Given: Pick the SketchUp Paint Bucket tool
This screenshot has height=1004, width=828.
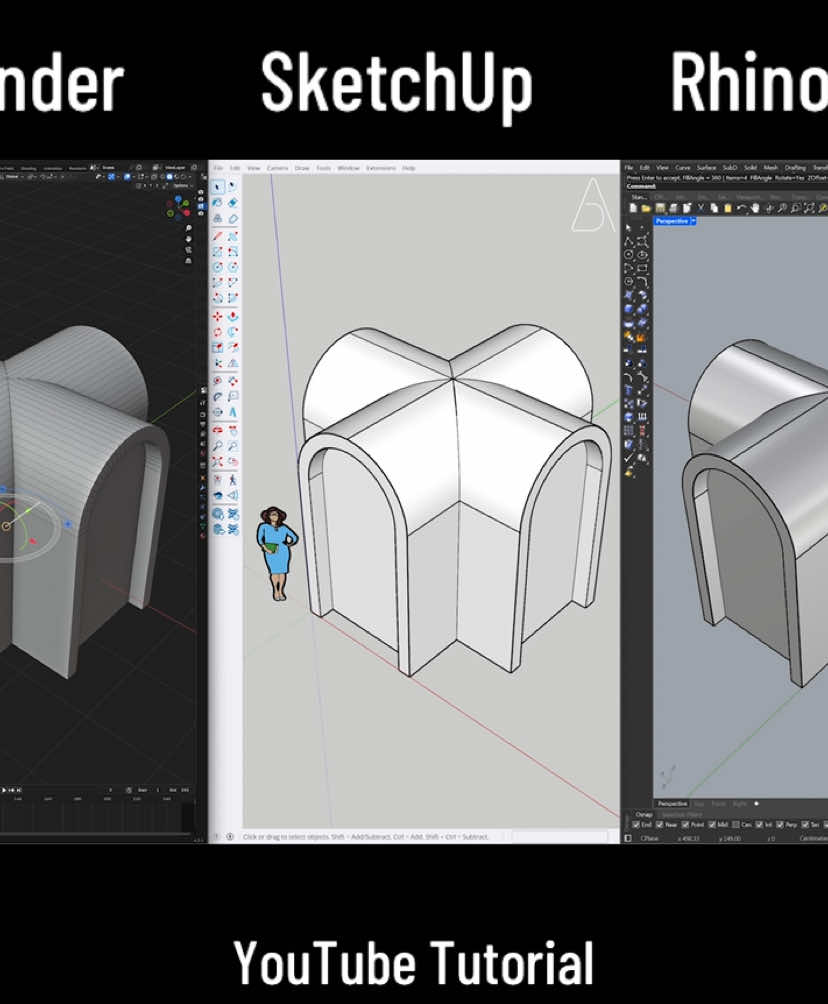Looking at the screenshot, I should (x=217, y=202).
